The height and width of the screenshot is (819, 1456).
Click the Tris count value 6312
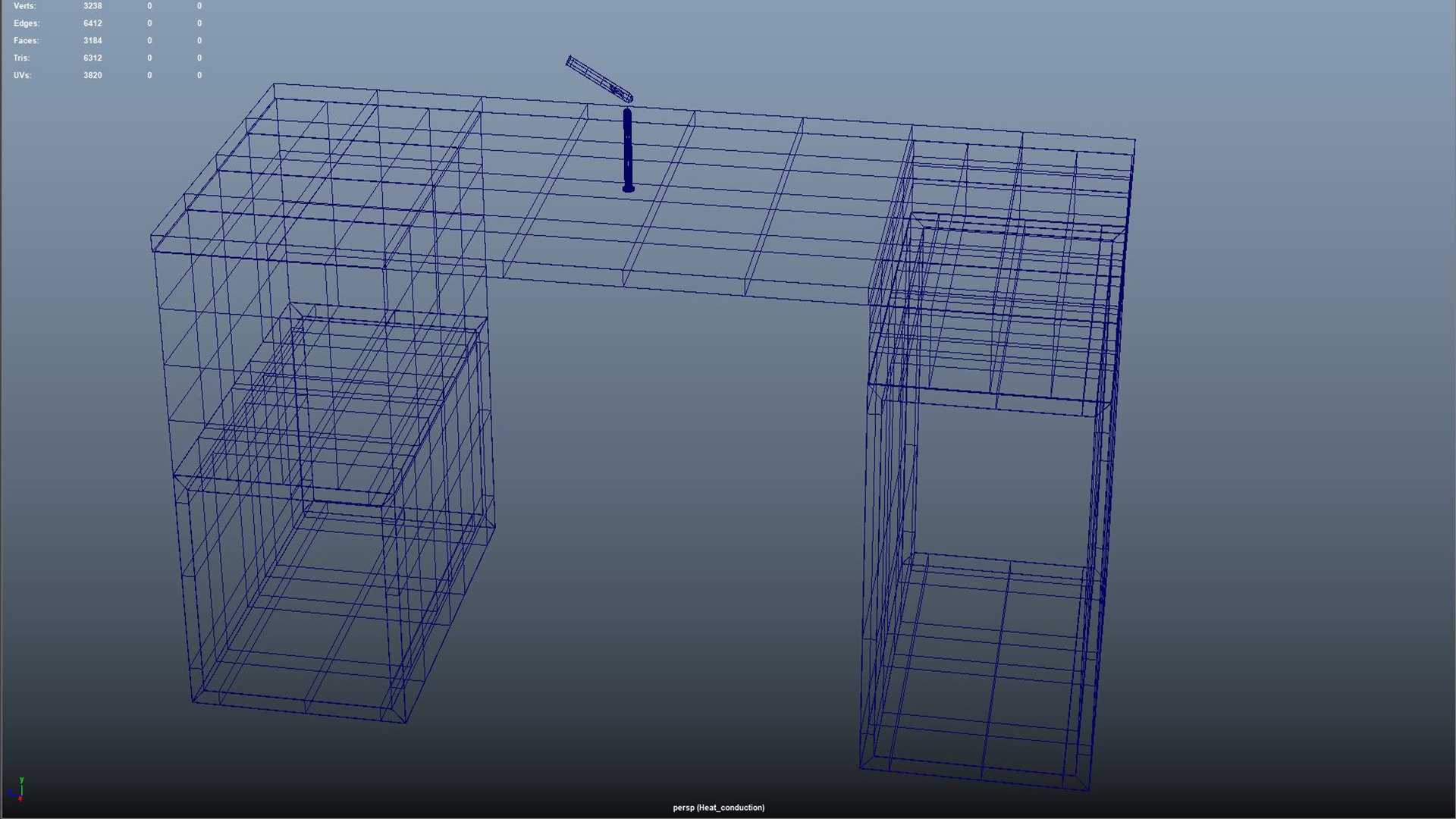coord(93,58)
